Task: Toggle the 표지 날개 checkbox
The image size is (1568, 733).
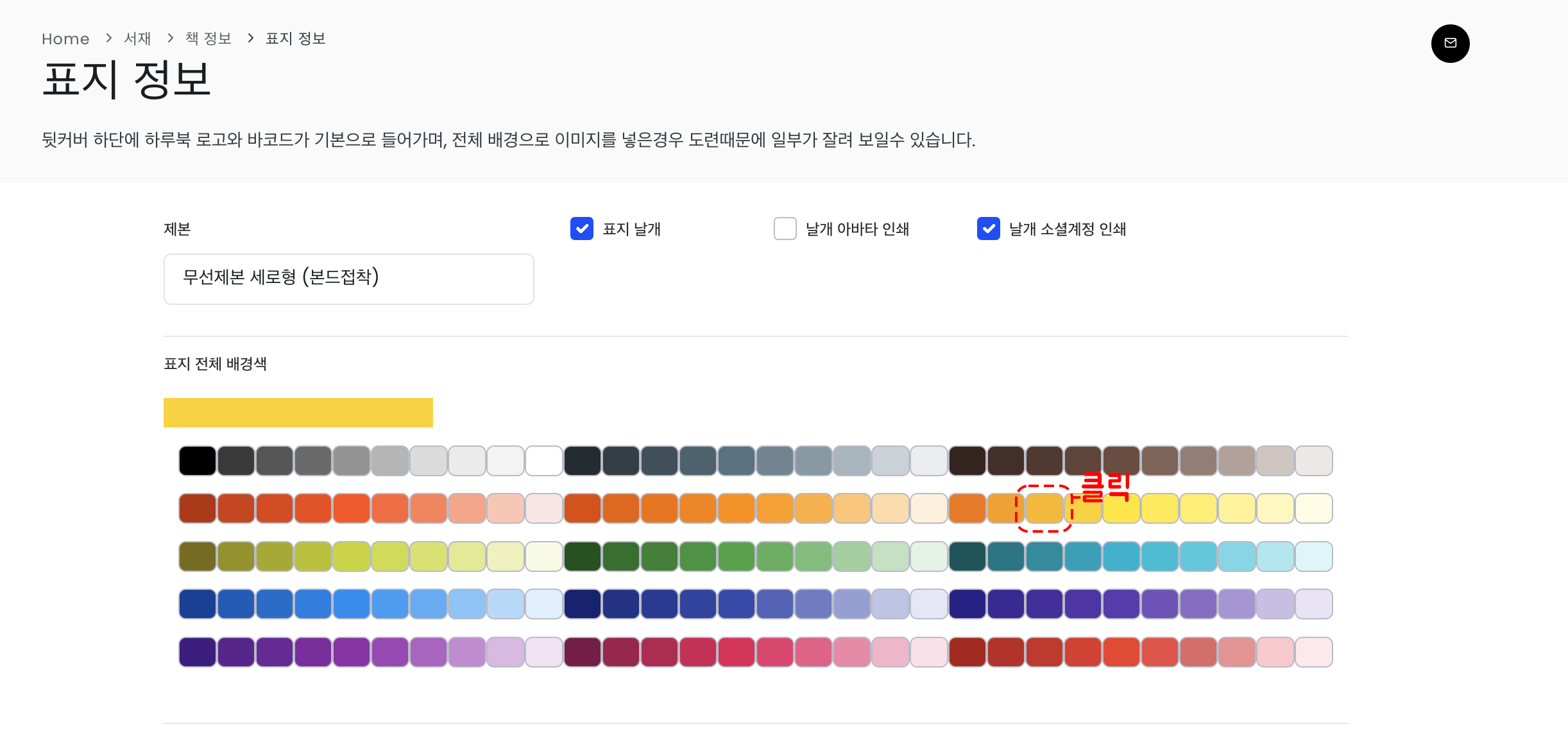Action: tap(582, 229)
